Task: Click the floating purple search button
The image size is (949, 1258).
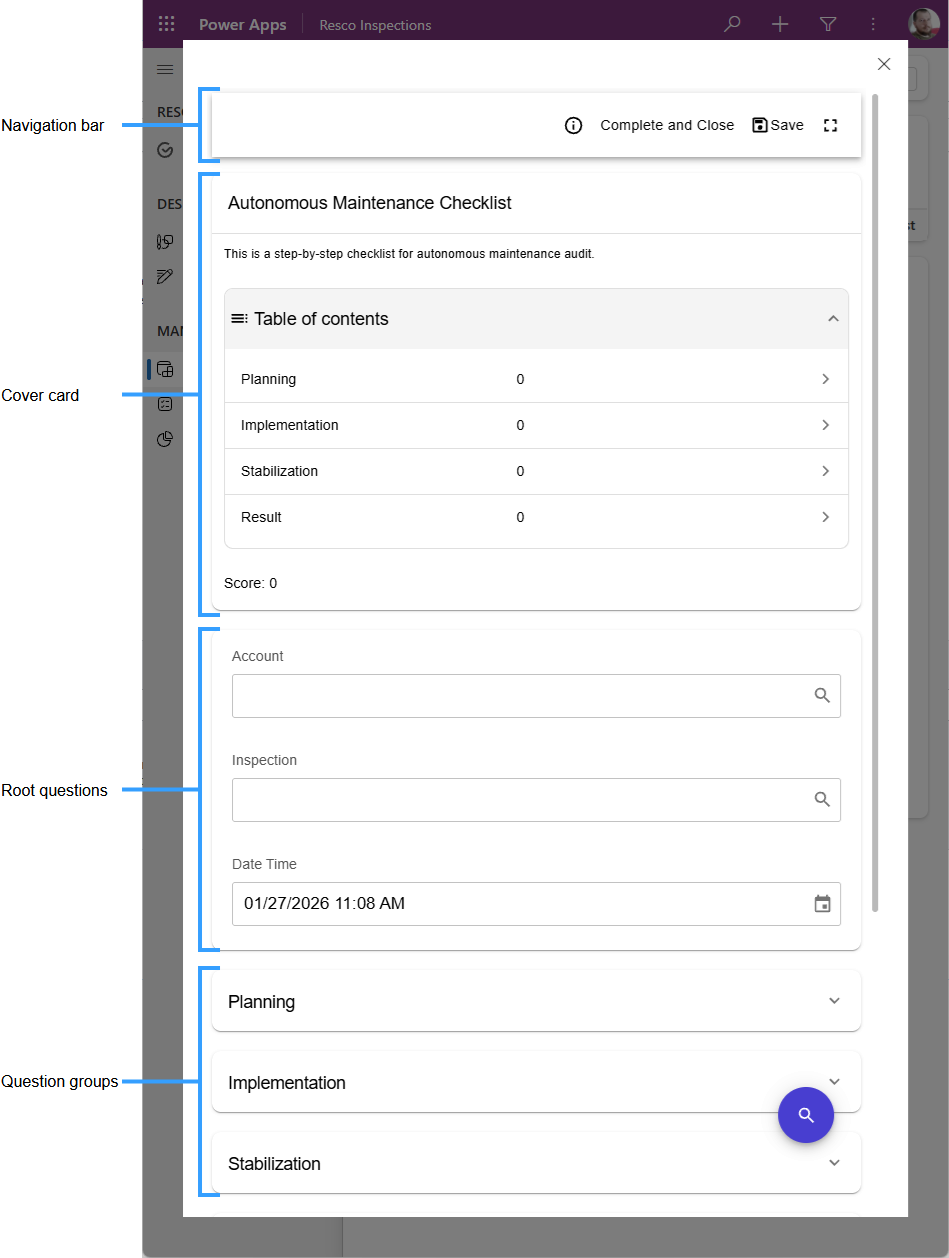Action: [x=806, y=1115]
